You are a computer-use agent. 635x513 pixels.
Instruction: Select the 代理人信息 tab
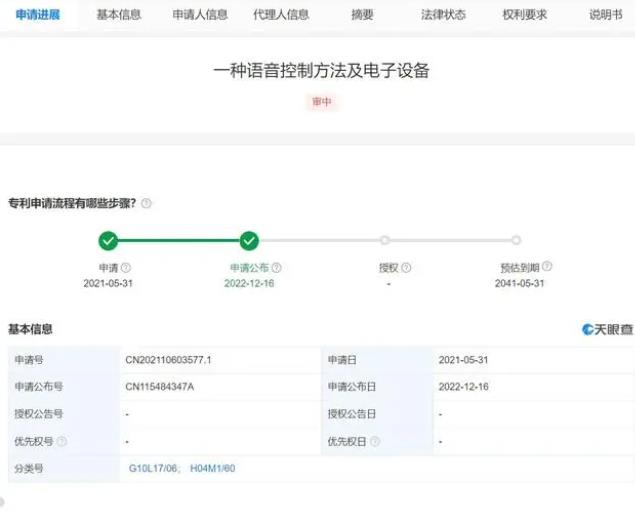[281, 15]
